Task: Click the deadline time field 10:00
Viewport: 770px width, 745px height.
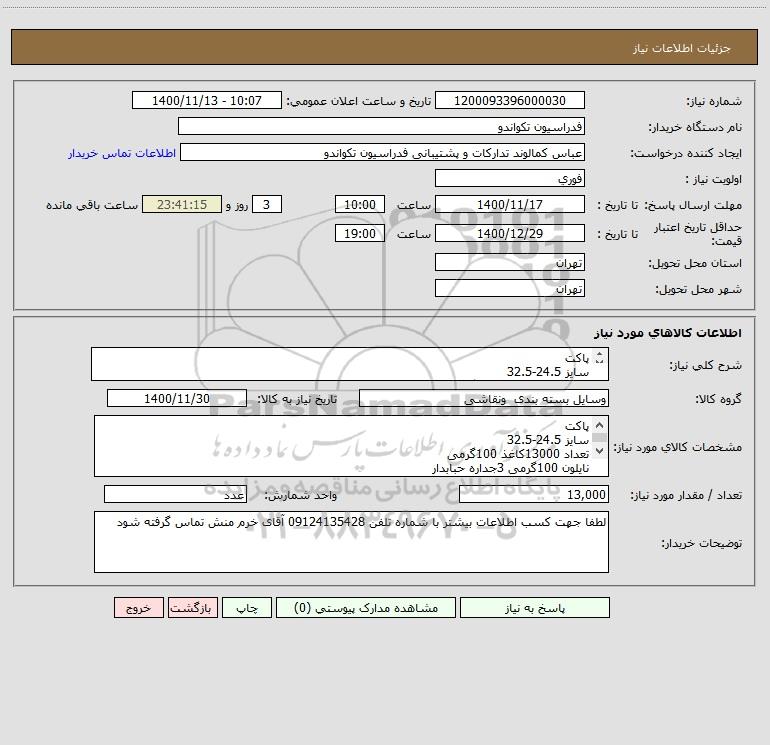Action: coord(359,204)
